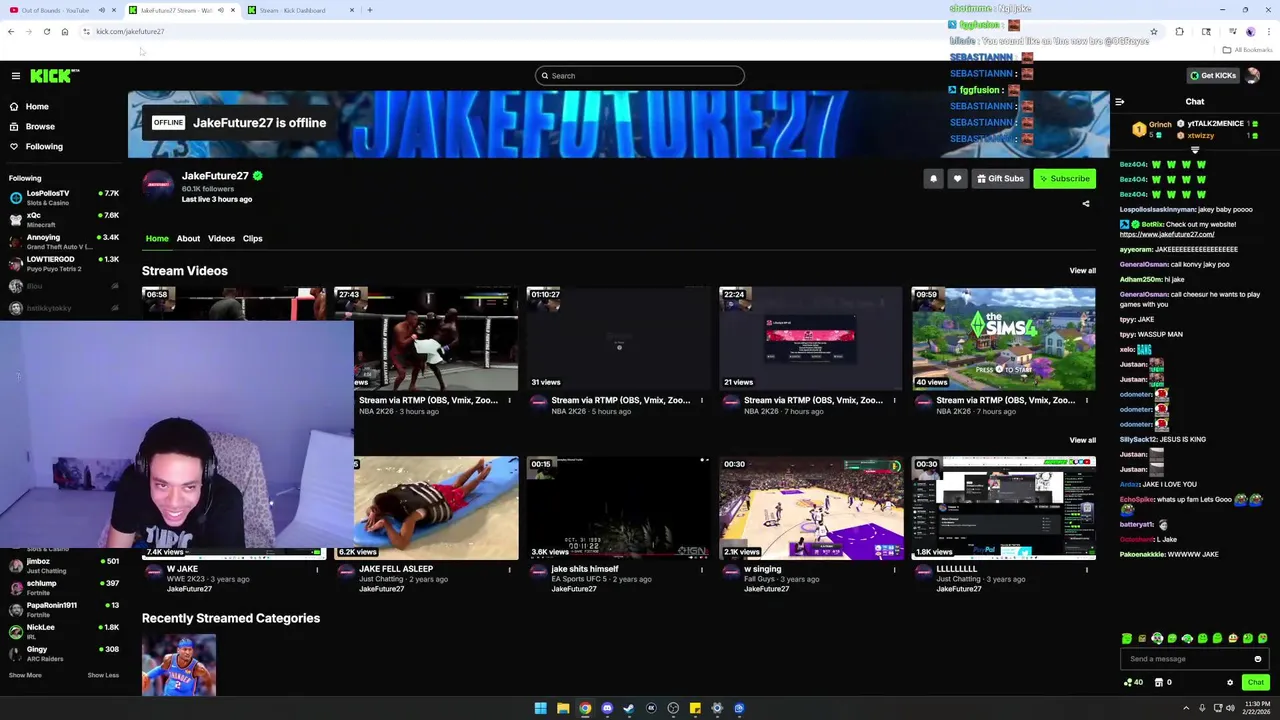Screen dimensions: 1280x720
Task: Pick the first green quick emote
Action: (x=1127, y=638)
